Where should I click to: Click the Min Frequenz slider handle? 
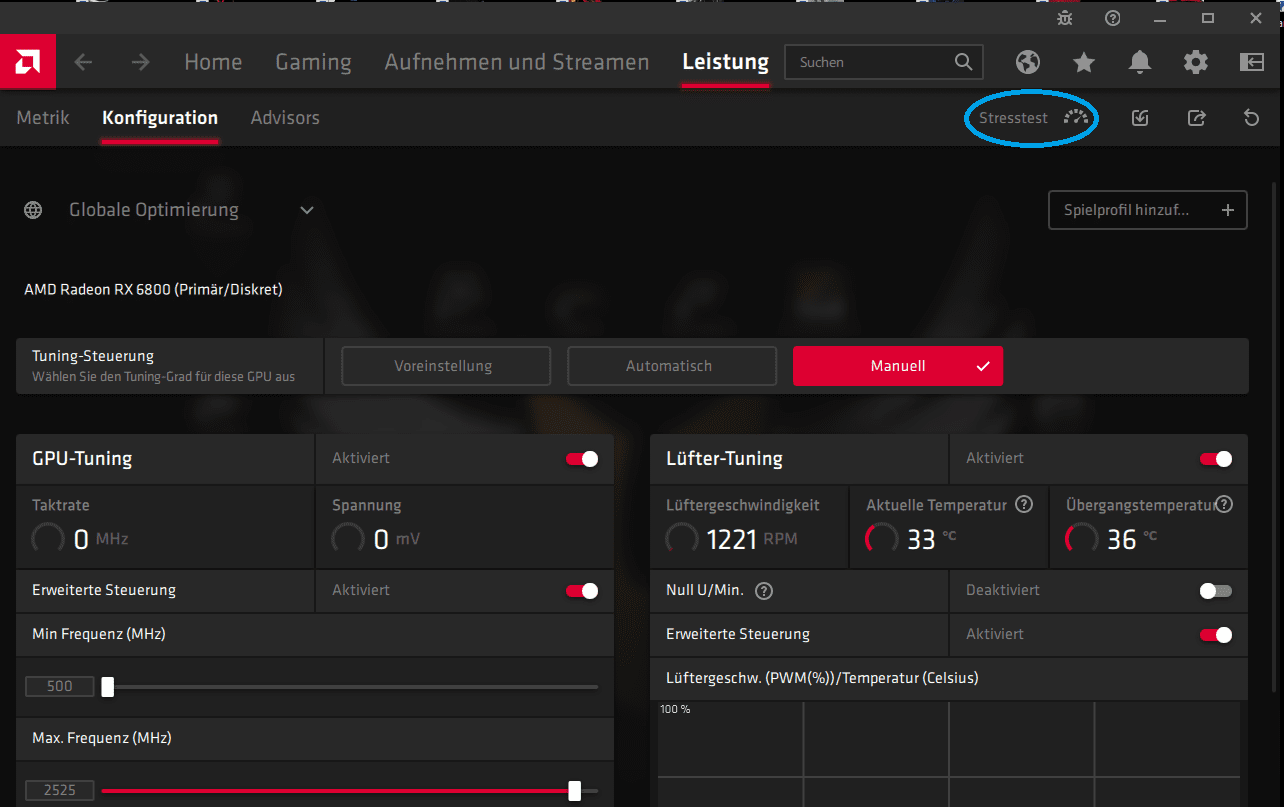click(x=108, y=687)
